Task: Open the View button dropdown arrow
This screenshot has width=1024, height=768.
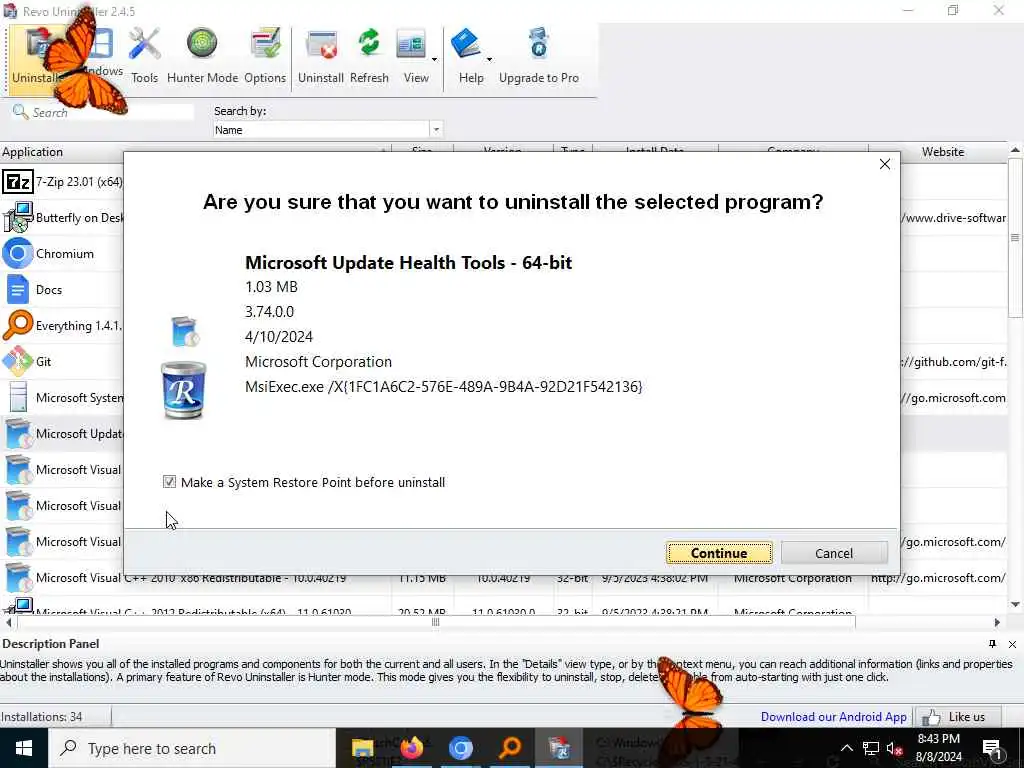Action: click(x=434, y=59)
